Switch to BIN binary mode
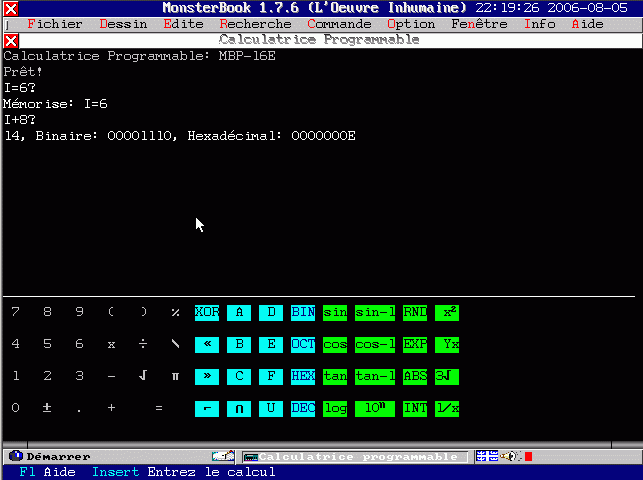Image resolution: width=643 pixels, height=480 pixels. click(x=303, y=312)
